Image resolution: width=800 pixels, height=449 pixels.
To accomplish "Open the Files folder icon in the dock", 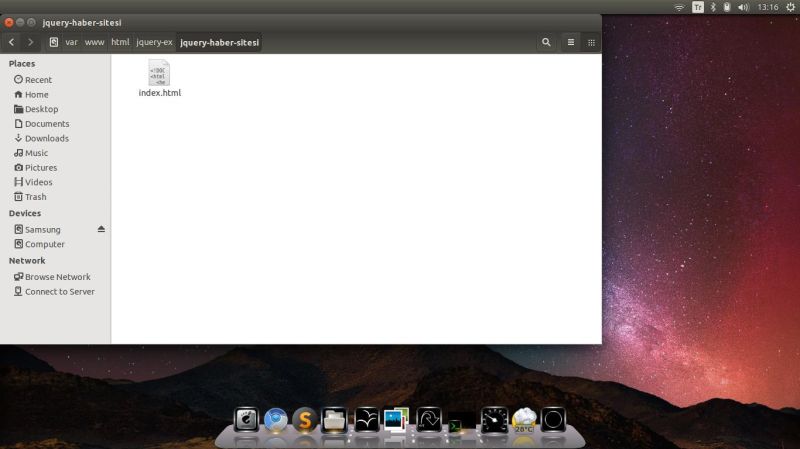I will tap(334, 420).
